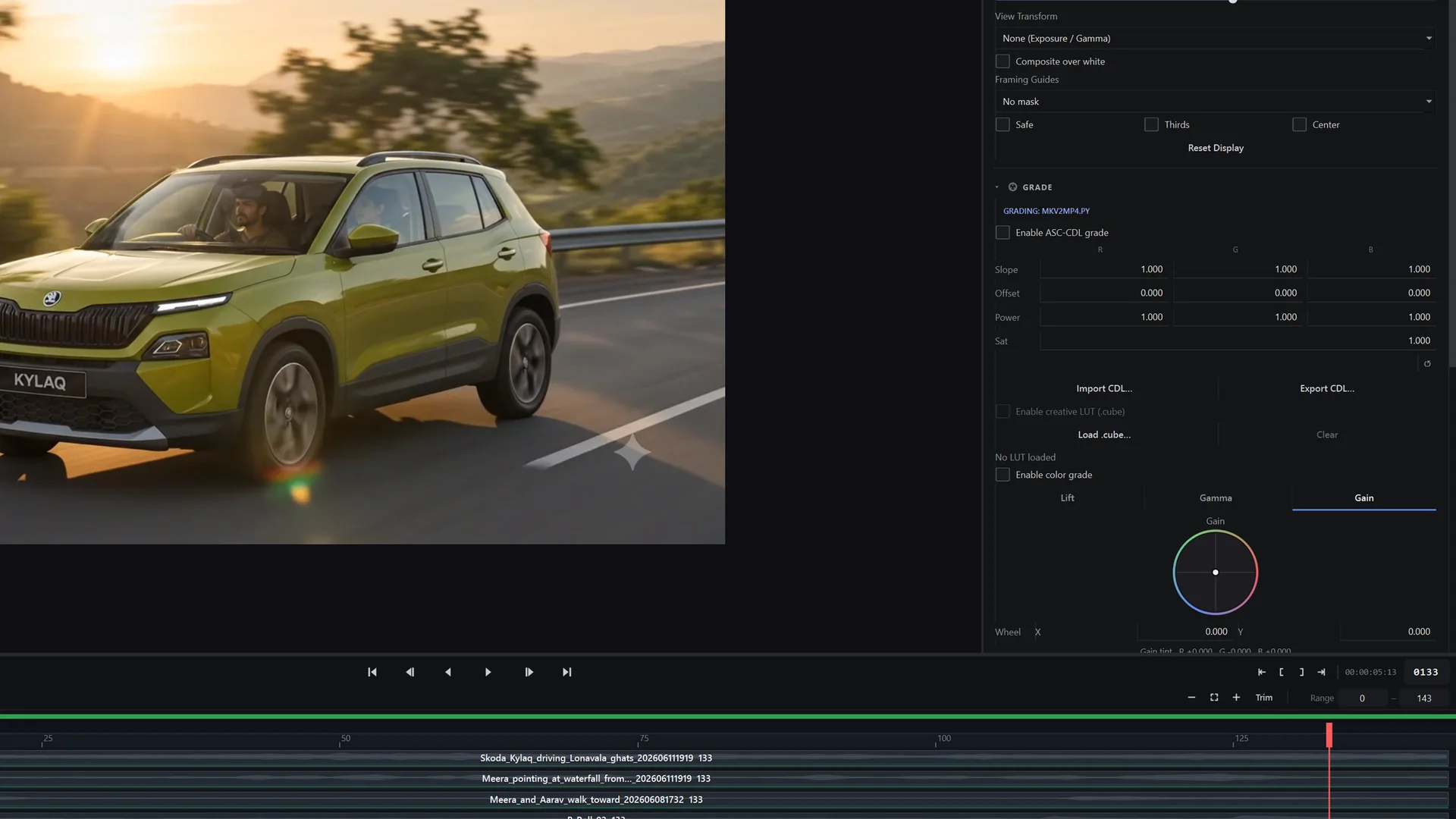This screenshot has height=819, width=1456.
Task: Go to the out point
Action: click(1322, 672)
